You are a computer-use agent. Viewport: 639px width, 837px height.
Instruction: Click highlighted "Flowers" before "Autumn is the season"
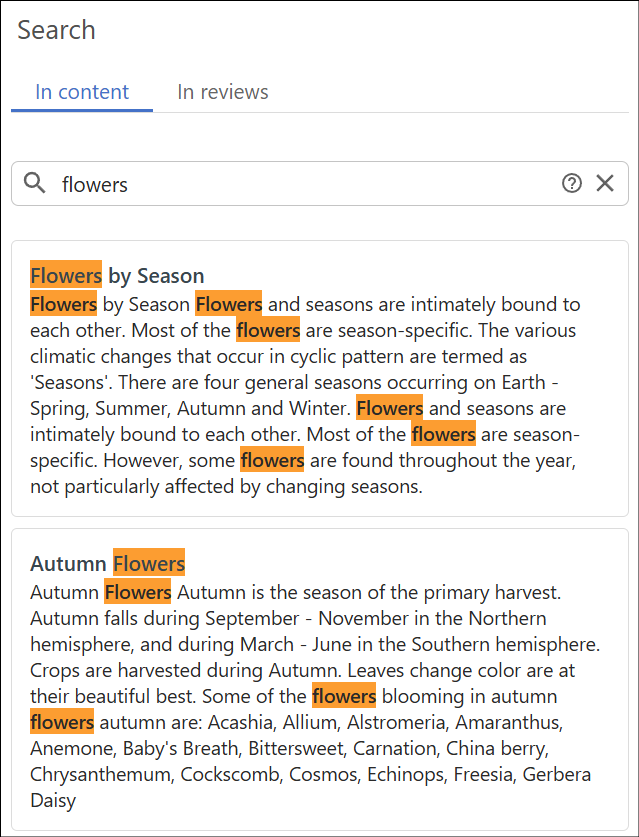tap(138, 592)
